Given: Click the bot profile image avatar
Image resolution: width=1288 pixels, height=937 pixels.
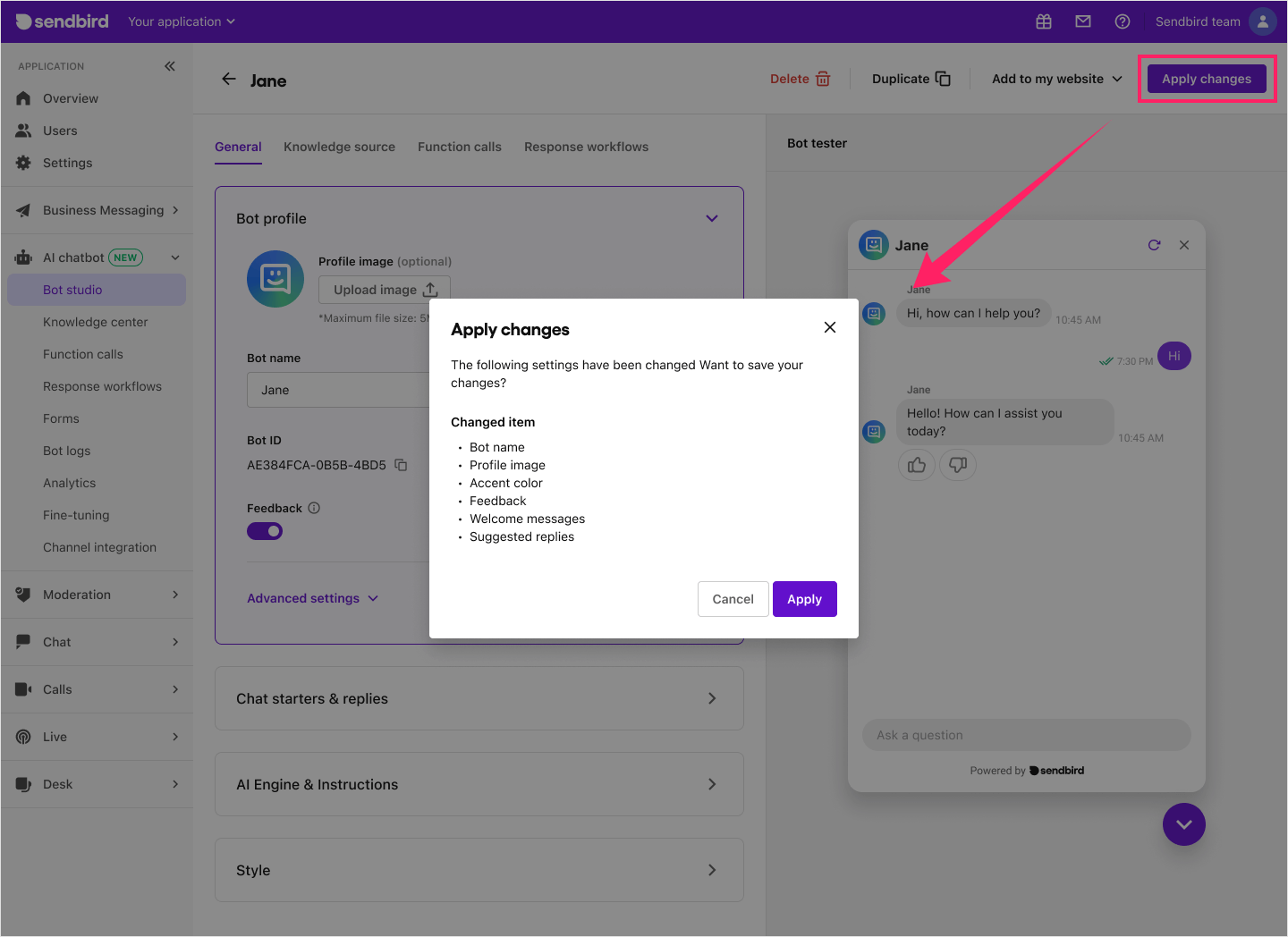Looking at the screenshot, I should coord(275,279).
